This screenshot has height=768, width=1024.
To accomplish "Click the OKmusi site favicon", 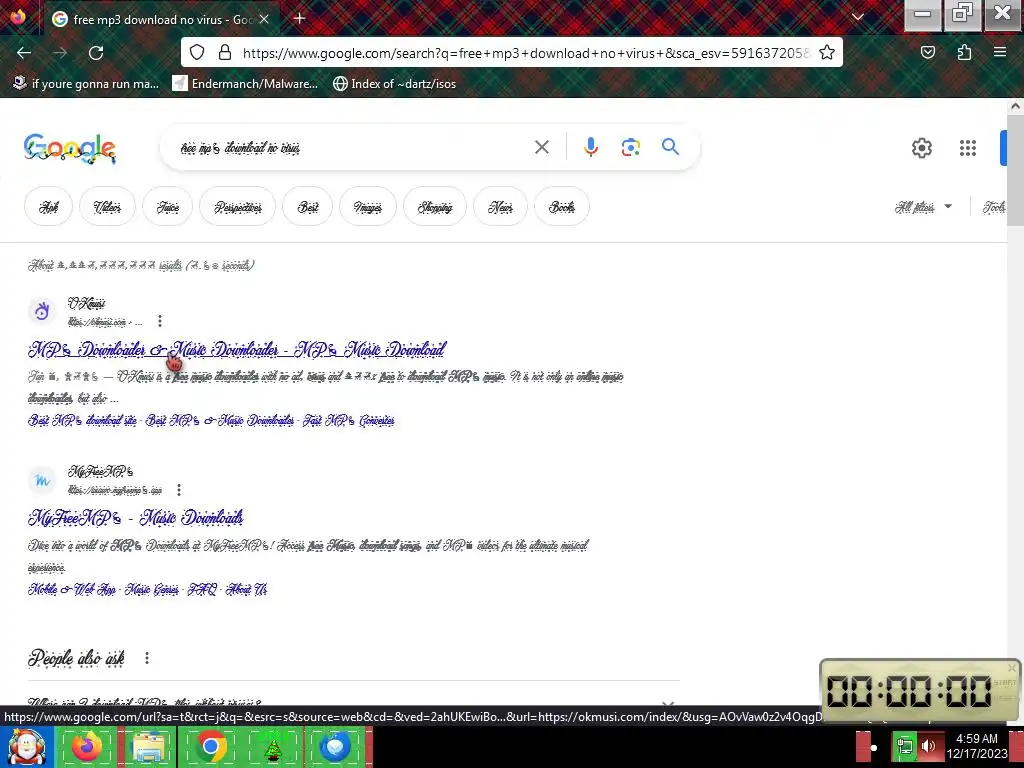I will click(x=42, y=312).
